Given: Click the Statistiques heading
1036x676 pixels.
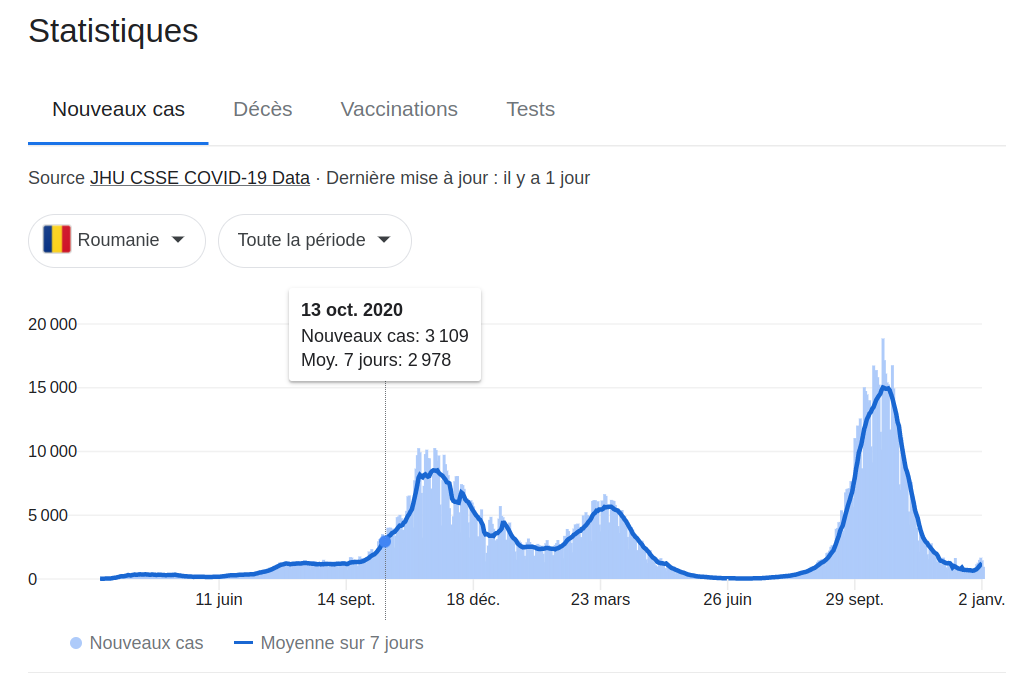Looking at the screenshot, I should (113, 31).
